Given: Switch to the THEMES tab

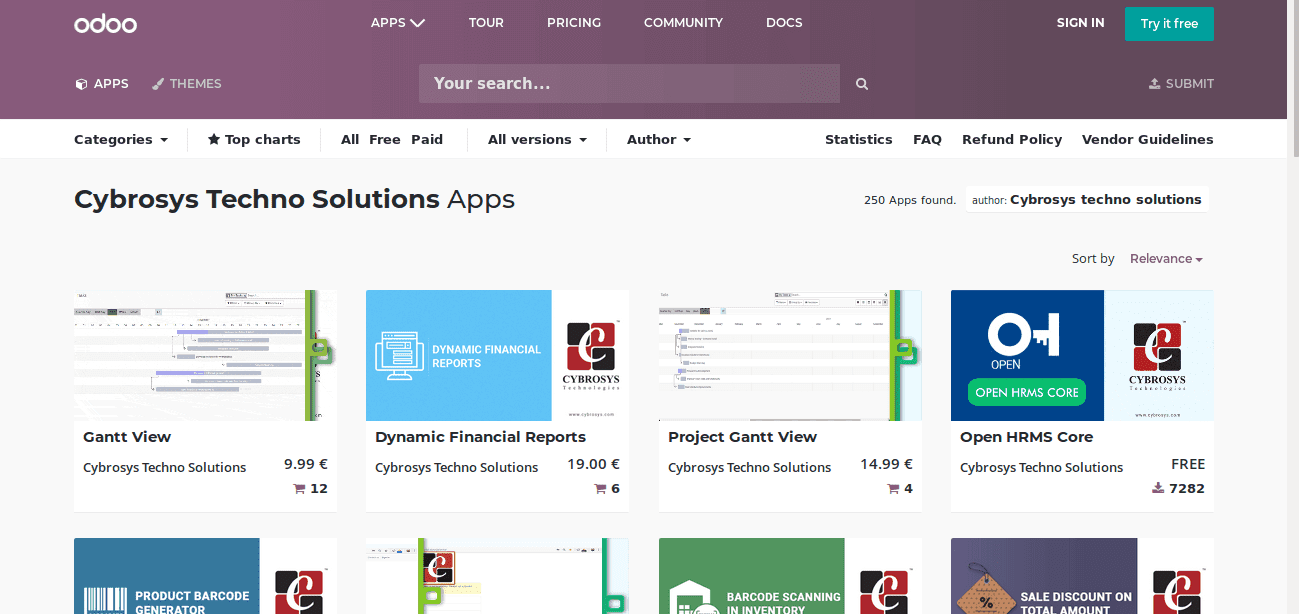Looking at the screenshot, I should (187, 84).
